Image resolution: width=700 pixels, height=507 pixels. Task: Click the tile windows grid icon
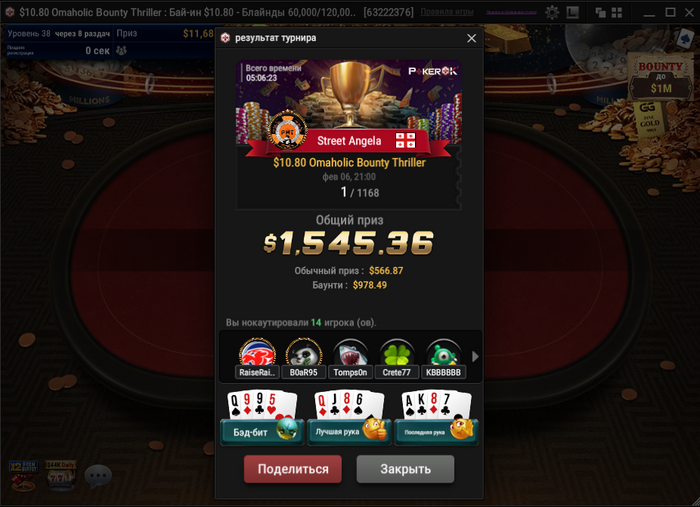[617, 12]
